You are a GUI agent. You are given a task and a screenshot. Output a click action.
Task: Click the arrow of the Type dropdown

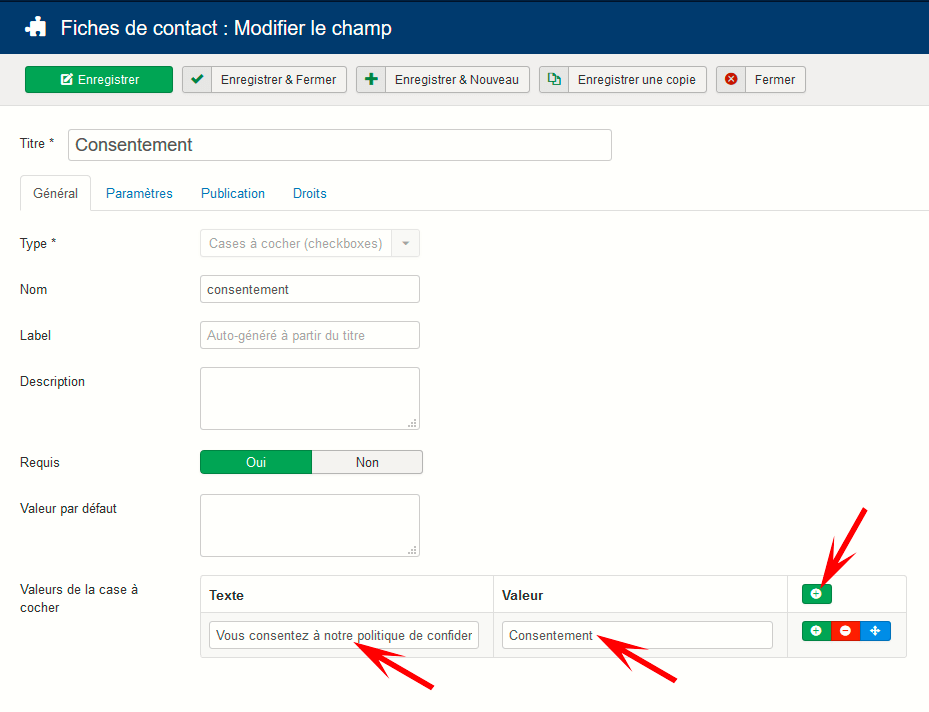click(x=406, y=243)
